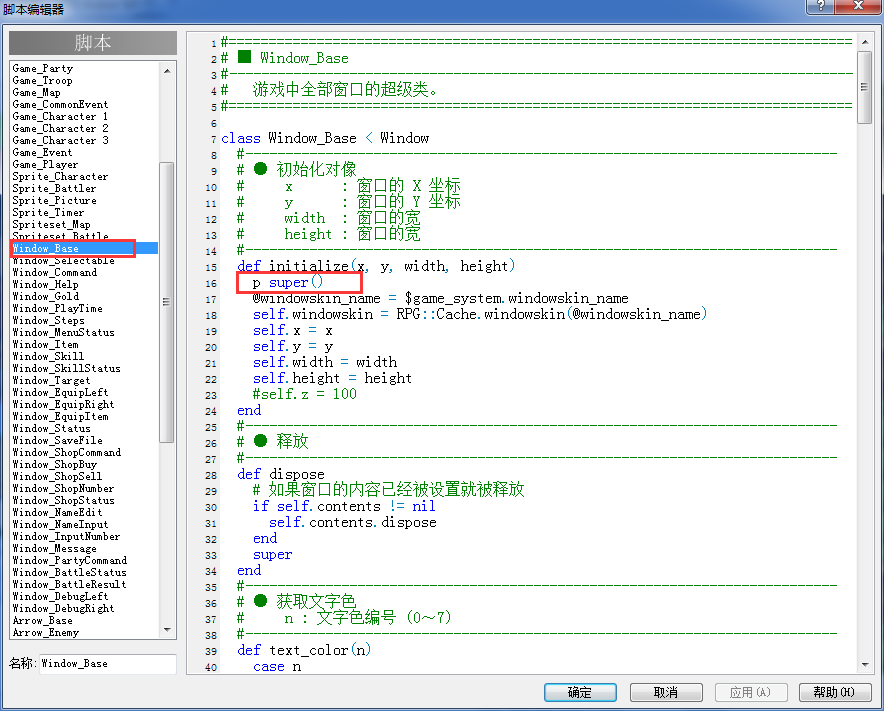Click the code editor scrollbar thumb
Viewport: 884px width, 711px height.
click(x=864, y=87)
